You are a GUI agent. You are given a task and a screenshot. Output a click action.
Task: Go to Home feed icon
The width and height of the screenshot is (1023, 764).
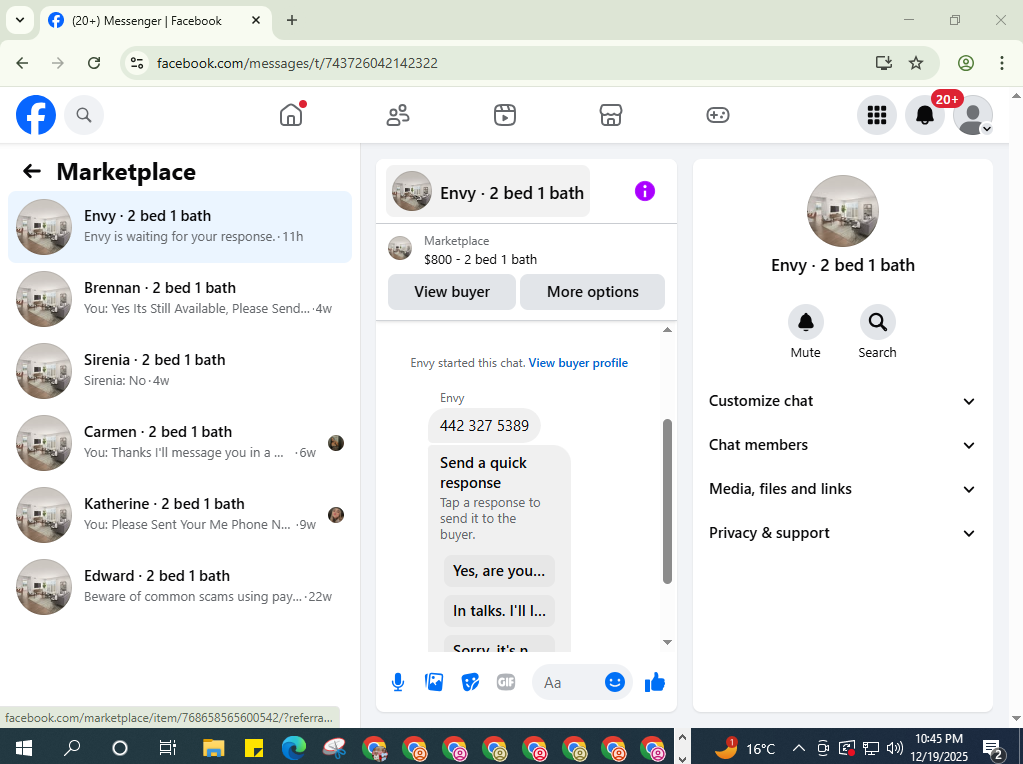click(291, 115)
